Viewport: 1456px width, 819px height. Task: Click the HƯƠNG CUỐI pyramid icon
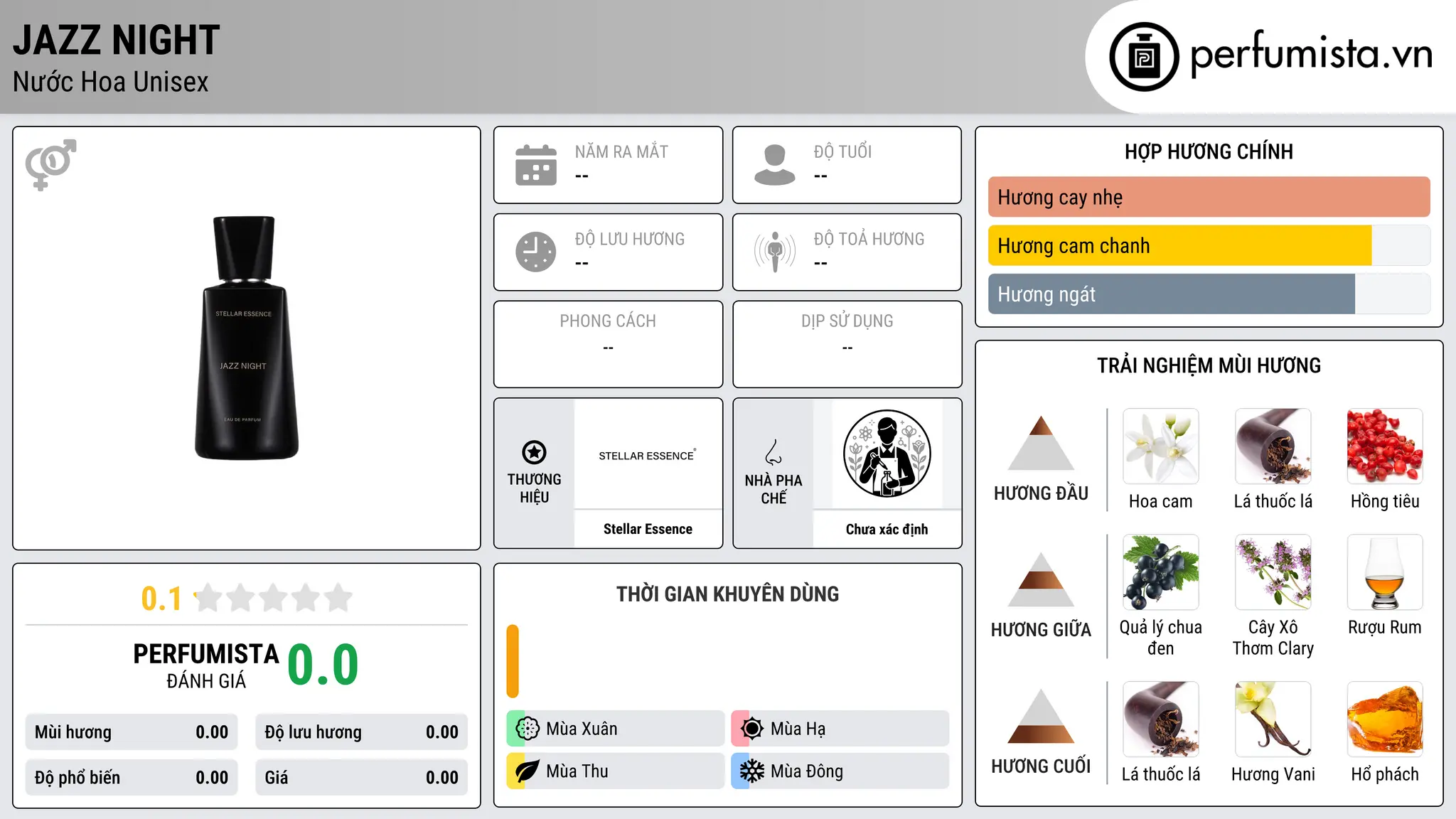click(x=1041, y=716)
